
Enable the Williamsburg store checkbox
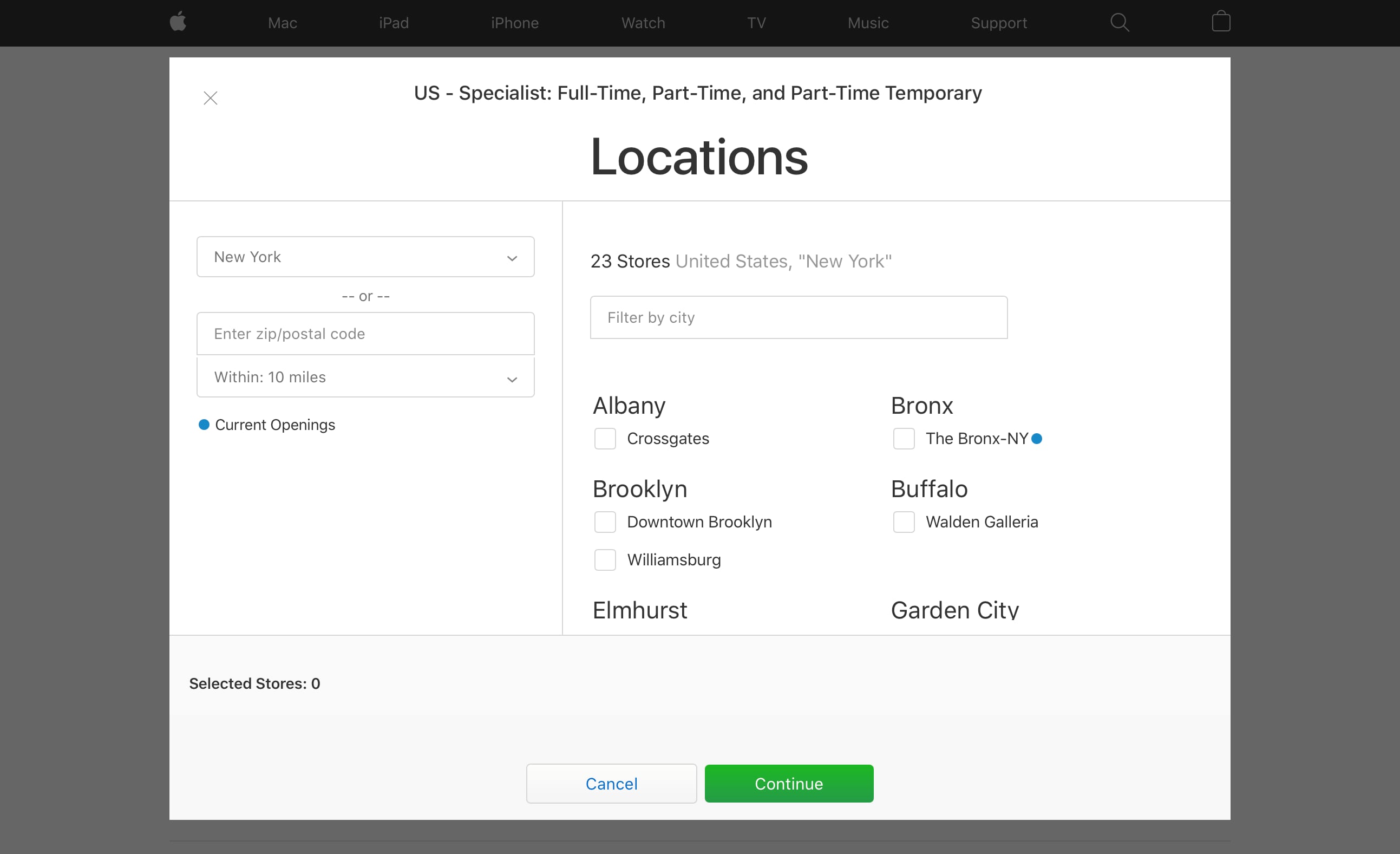605,559
